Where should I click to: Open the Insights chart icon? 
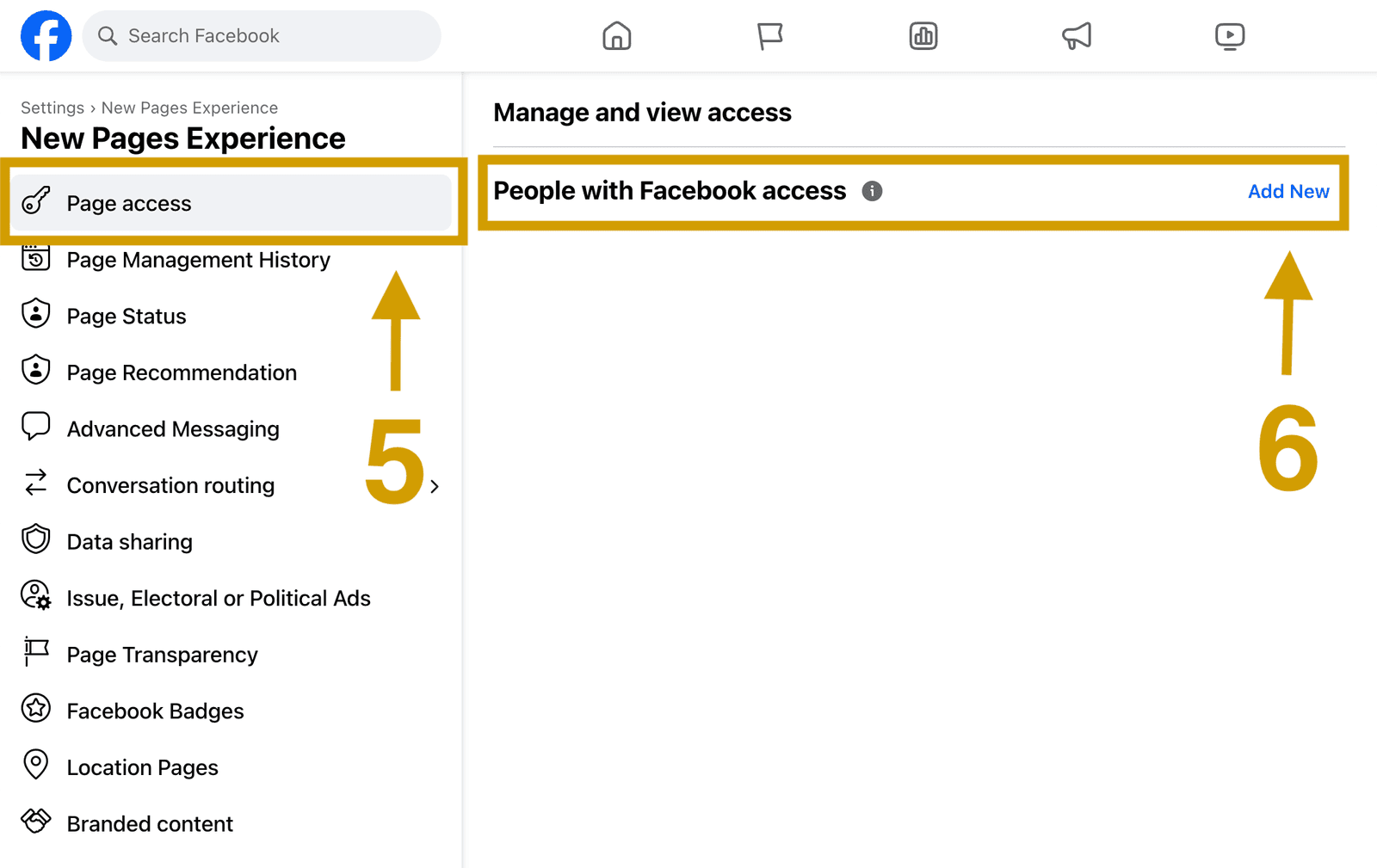pos(923,36)
